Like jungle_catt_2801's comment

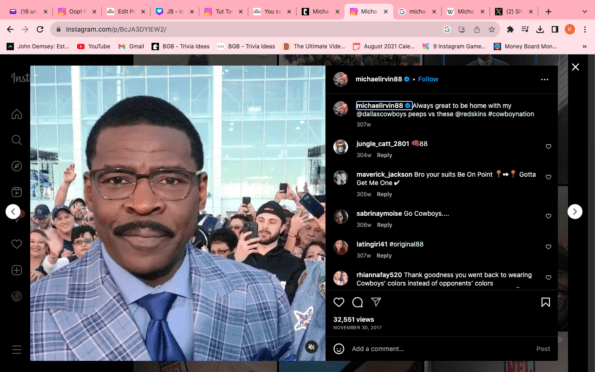point(548,147)
